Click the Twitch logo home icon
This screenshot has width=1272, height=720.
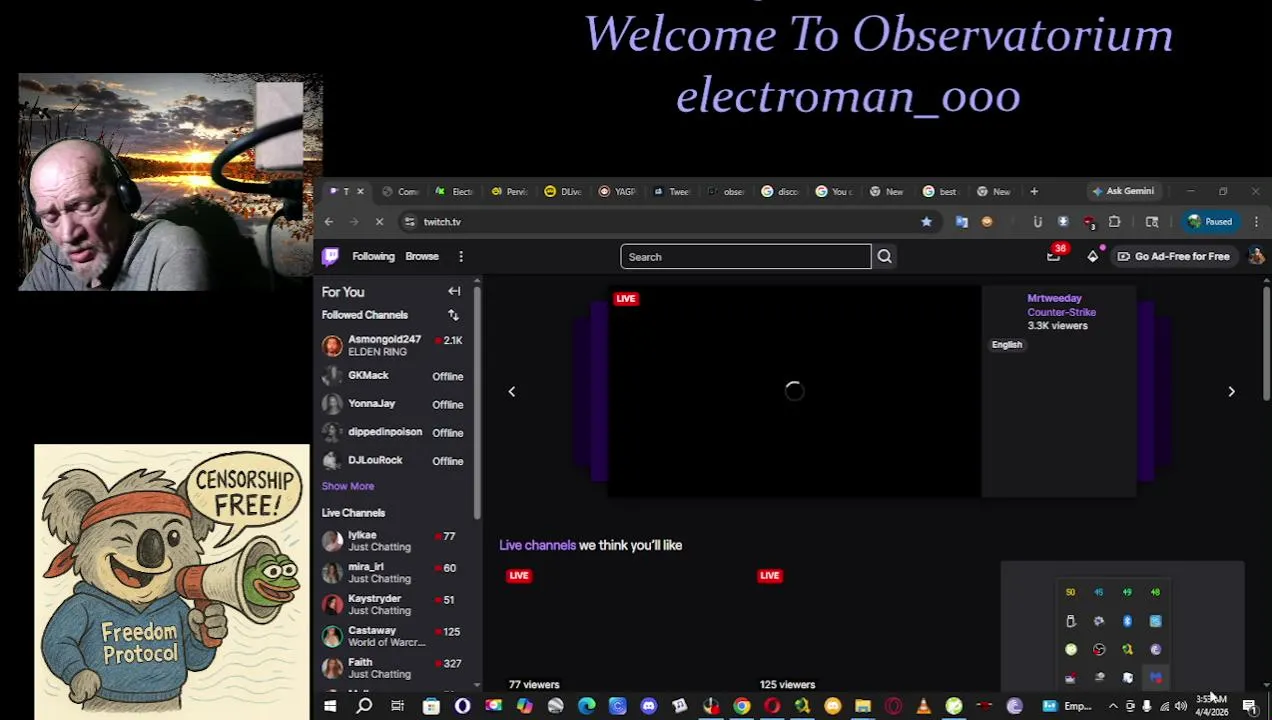coord(330,256)
